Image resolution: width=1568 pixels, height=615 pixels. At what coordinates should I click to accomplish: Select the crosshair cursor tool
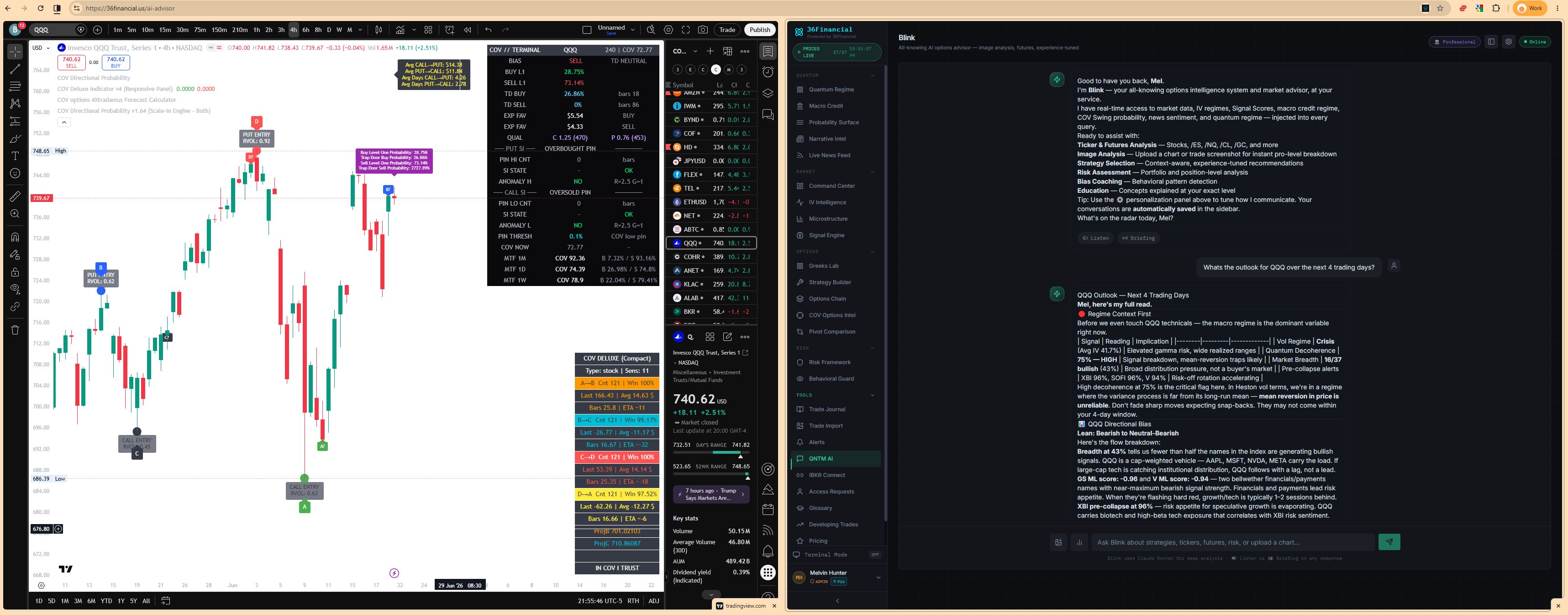click(15, 51)
